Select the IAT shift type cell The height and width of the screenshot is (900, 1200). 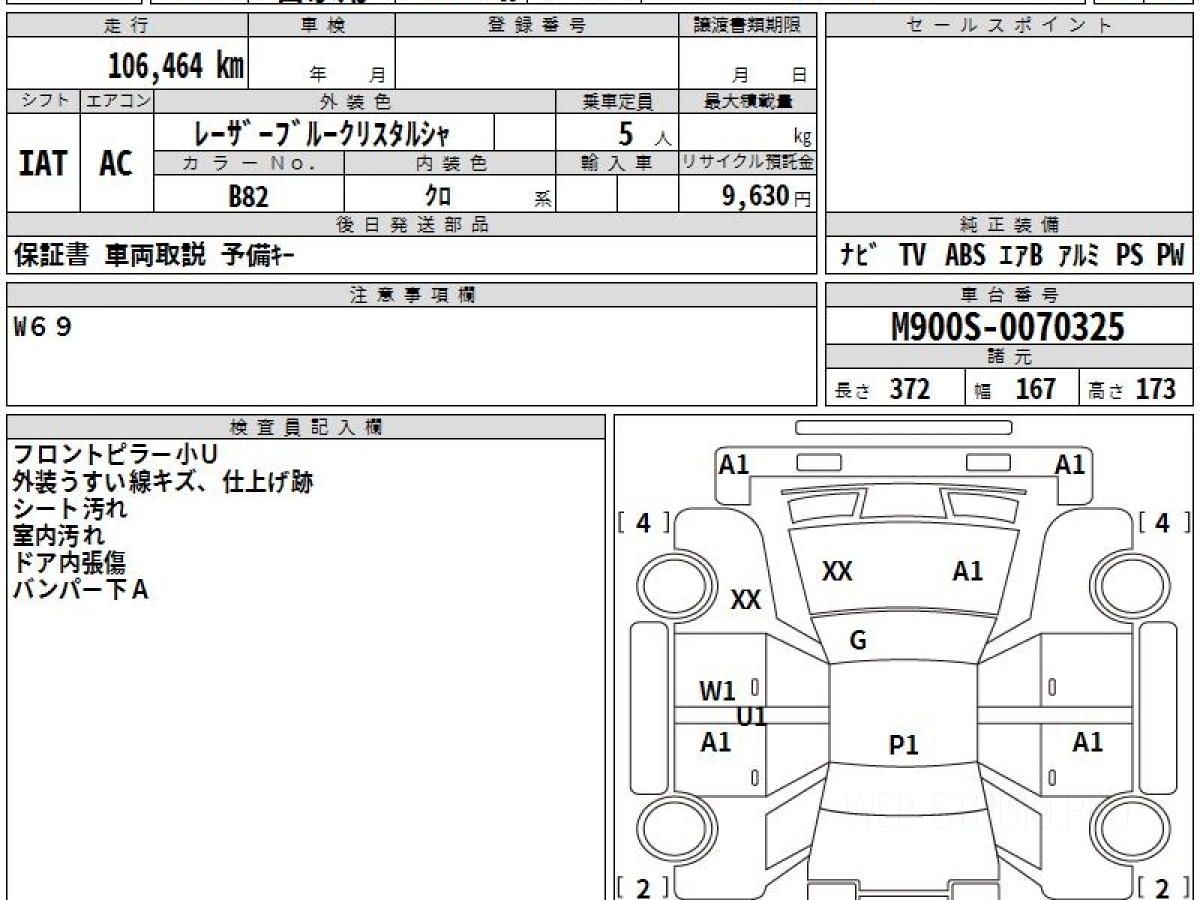click(x=43, y=163)
